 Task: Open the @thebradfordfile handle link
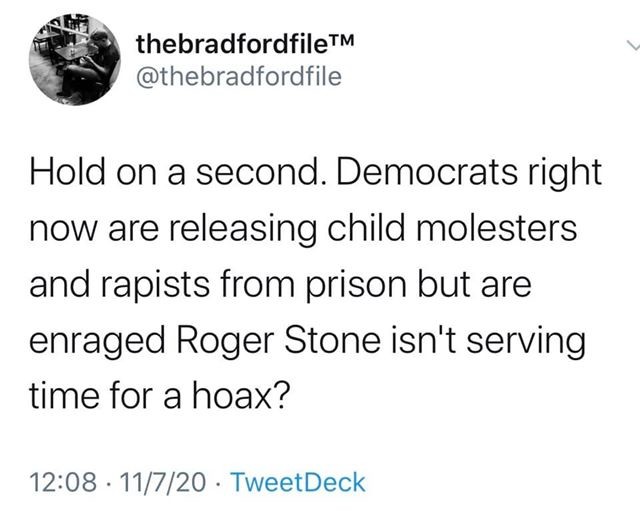[238, 75]
